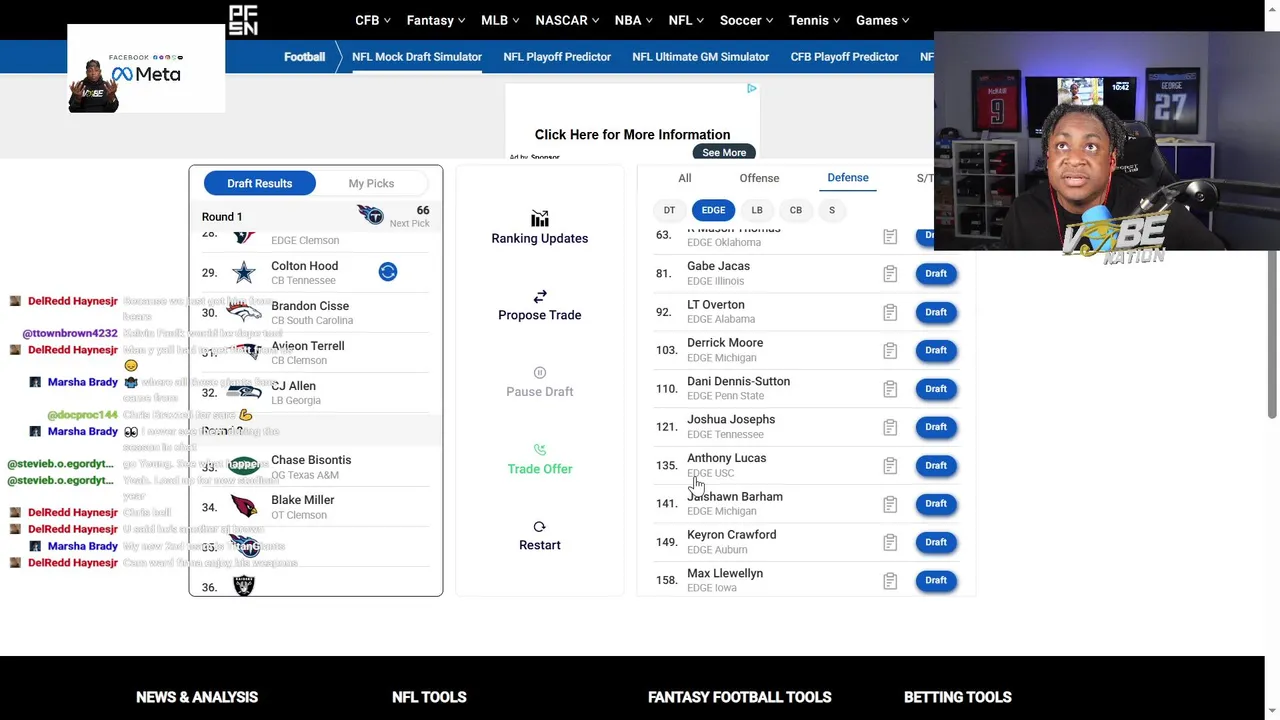Screen dimensions: 1280x720
Task: Open Dani Dennis-Sutton clipboard icon
Action: pyautogui.click(x=890, y=389)
